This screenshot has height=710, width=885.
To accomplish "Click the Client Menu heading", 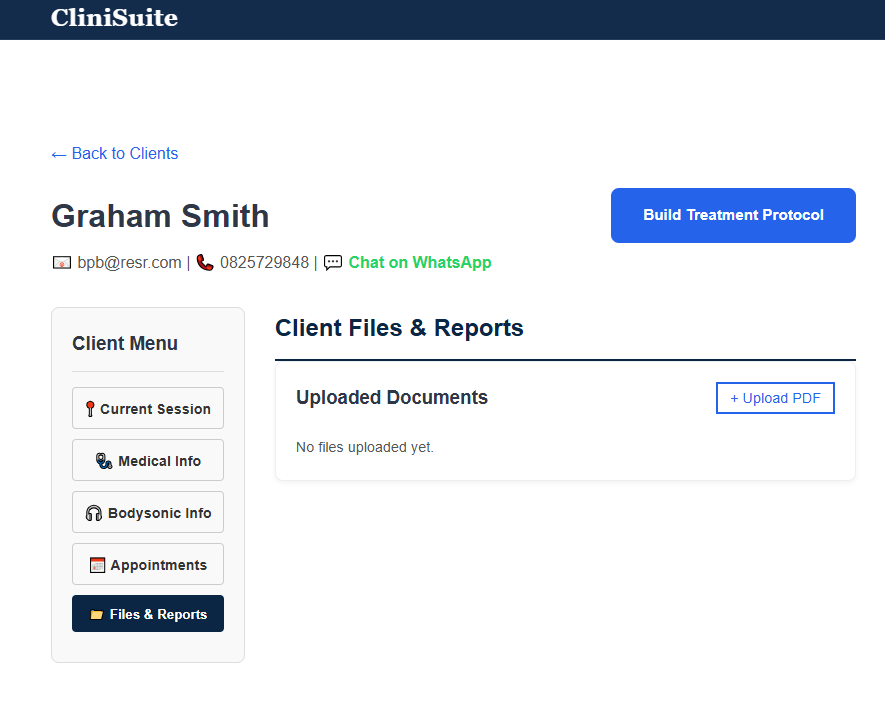I will [125, 343].
